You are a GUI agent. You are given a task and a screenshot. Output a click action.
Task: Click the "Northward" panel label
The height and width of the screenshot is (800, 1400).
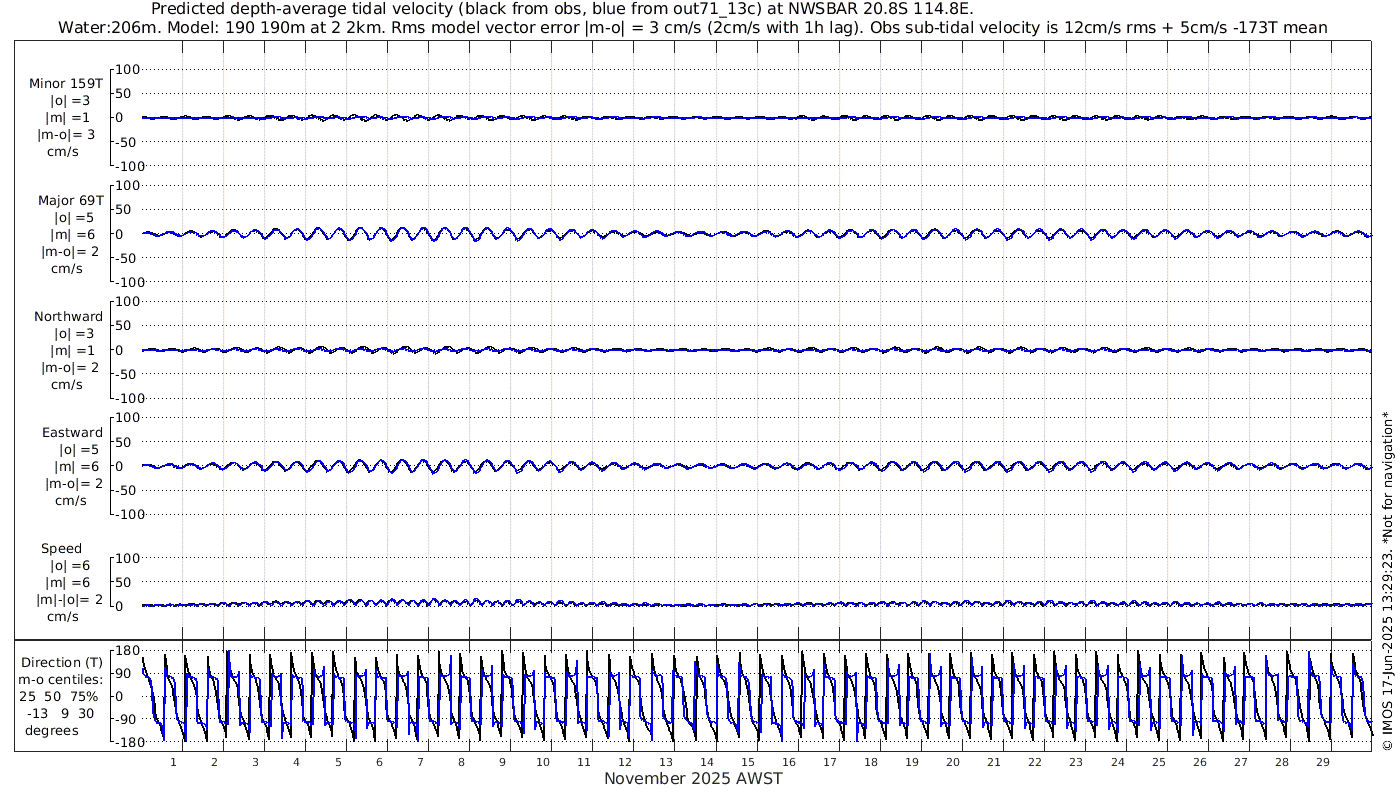[x=69, y=316]
